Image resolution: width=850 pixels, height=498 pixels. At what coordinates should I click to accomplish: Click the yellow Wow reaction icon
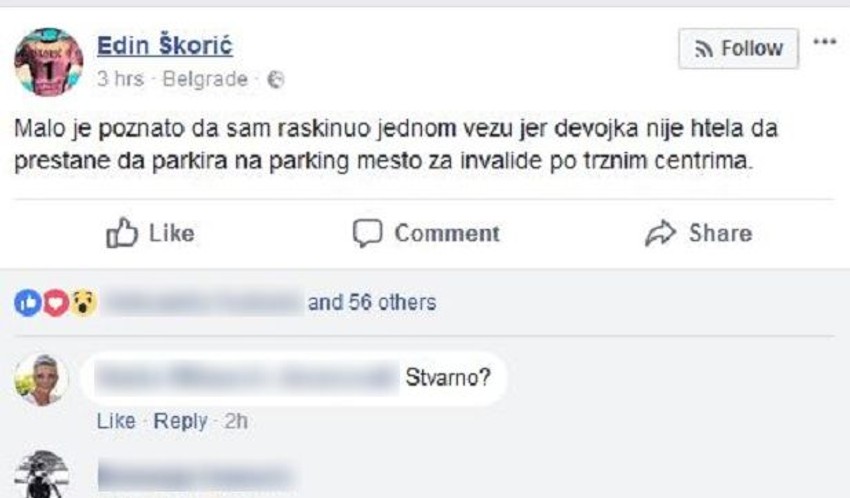[82, 302]
